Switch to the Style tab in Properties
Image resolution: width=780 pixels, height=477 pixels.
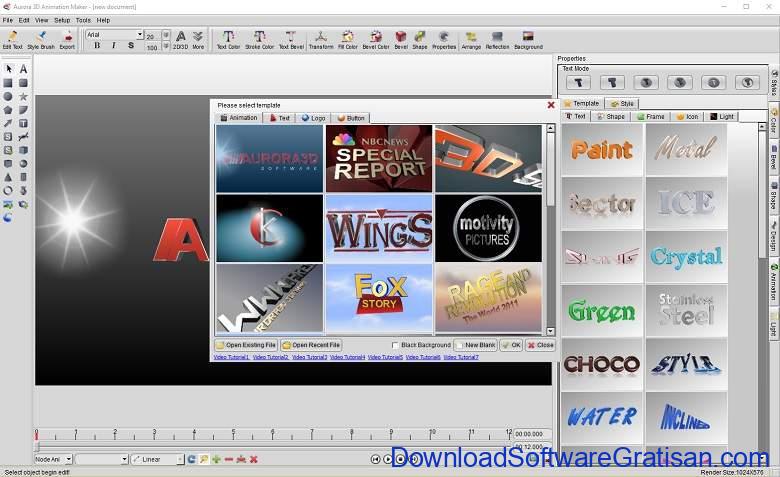(x=622, y=103)
